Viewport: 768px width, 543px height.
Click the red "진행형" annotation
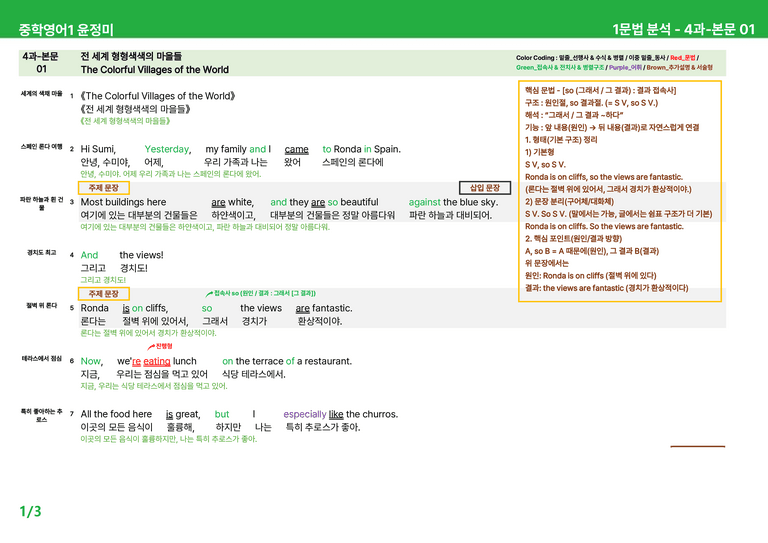click(164, 346)
